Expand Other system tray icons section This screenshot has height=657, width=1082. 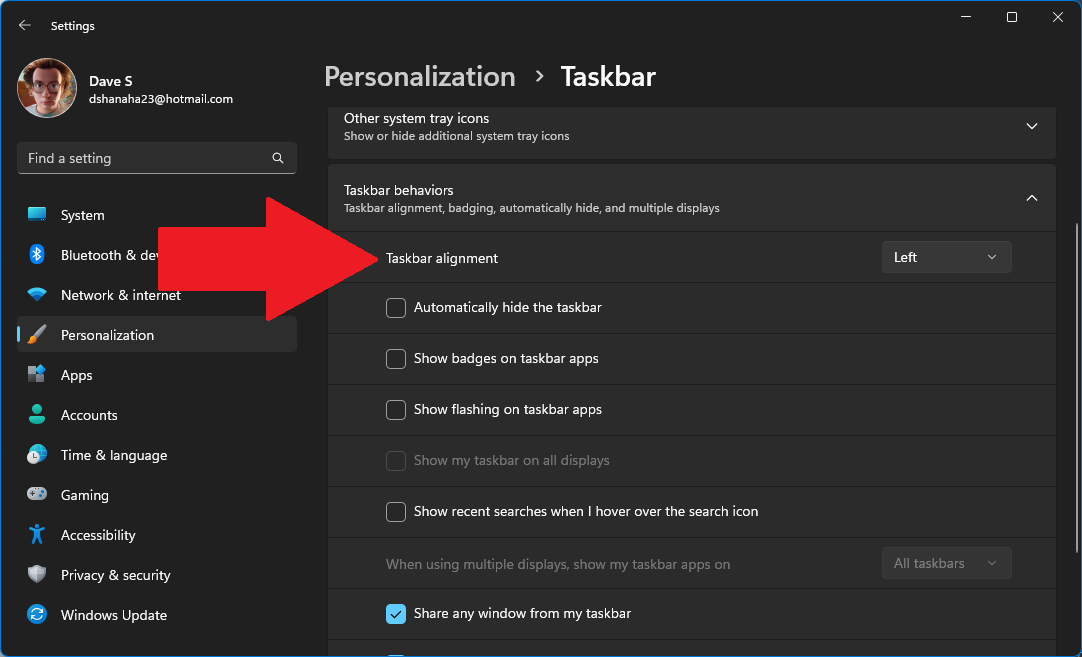point(1031,126)
